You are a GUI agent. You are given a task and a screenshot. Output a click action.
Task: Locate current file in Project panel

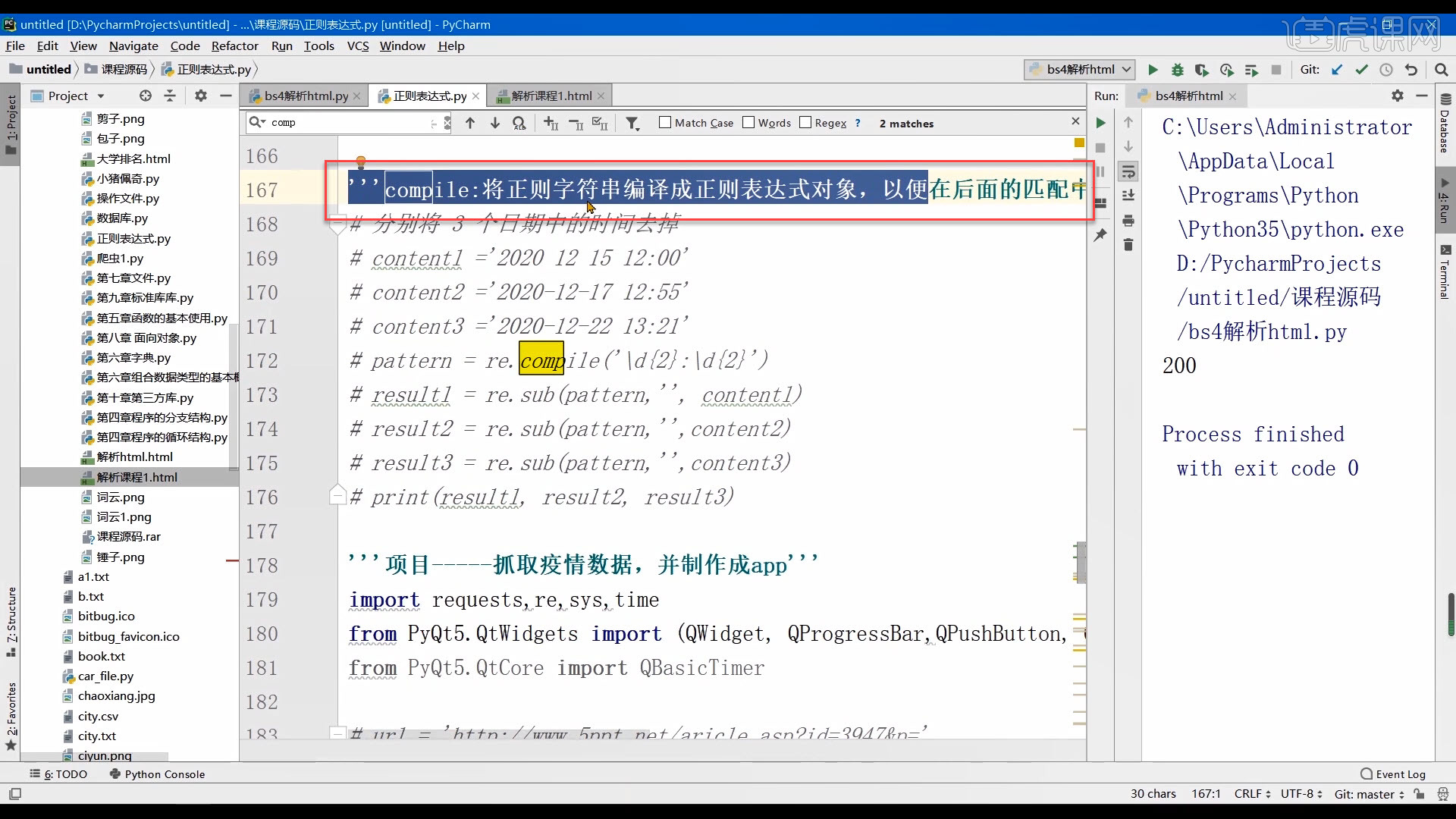[146, 96]
